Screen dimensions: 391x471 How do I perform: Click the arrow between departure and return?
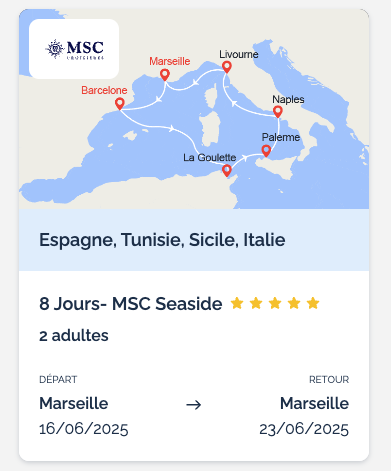coord(194,405)
